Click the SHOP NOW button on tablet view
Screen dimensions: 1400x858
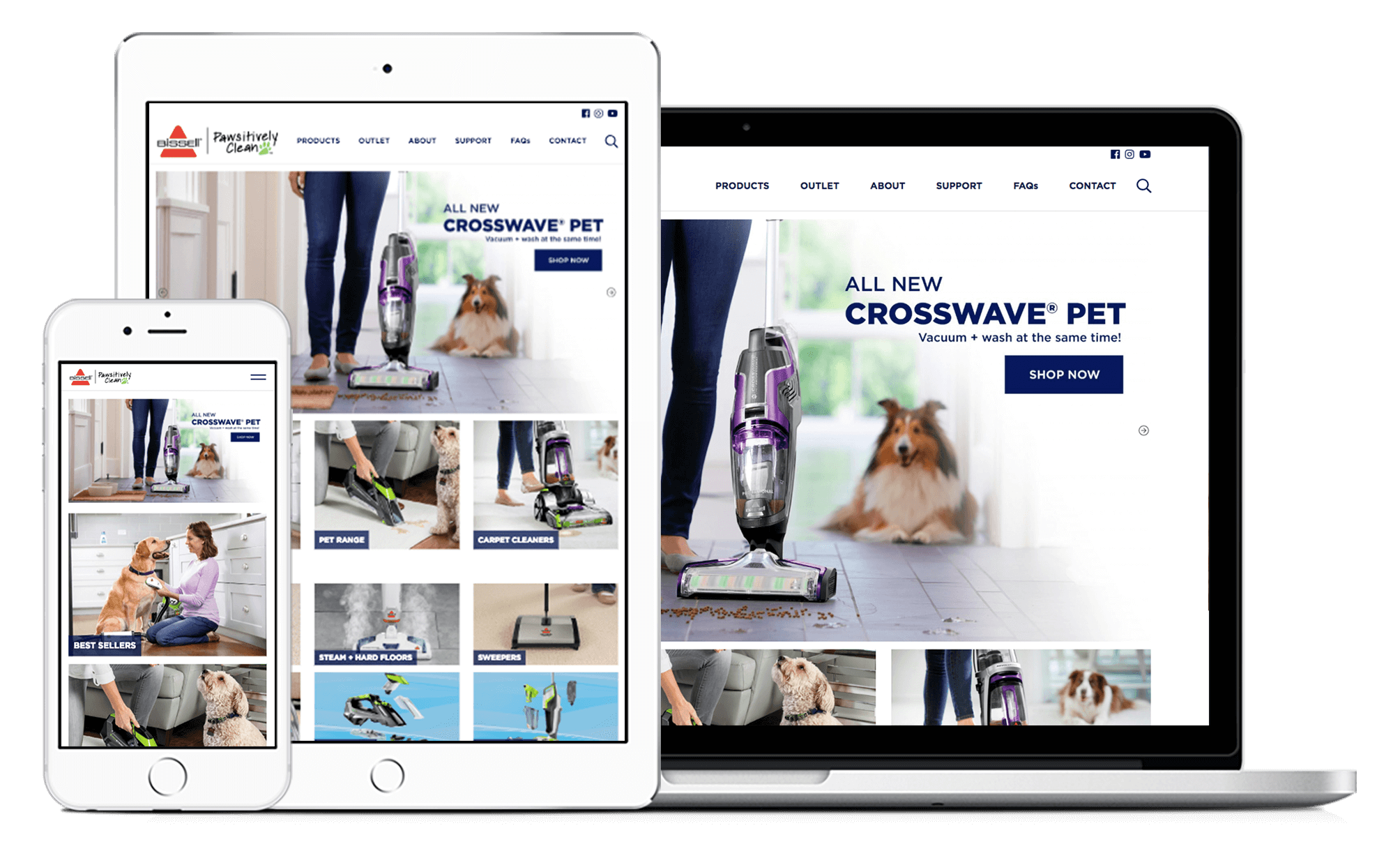(568, 260)
